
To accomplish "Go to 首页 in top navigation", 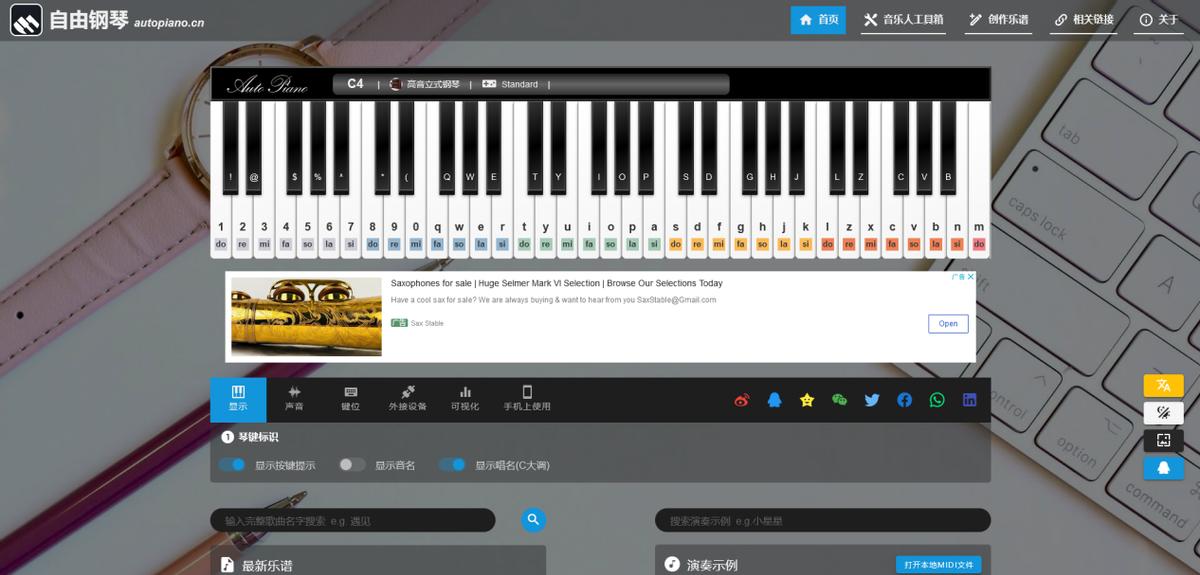I will [x=818, y=19].
